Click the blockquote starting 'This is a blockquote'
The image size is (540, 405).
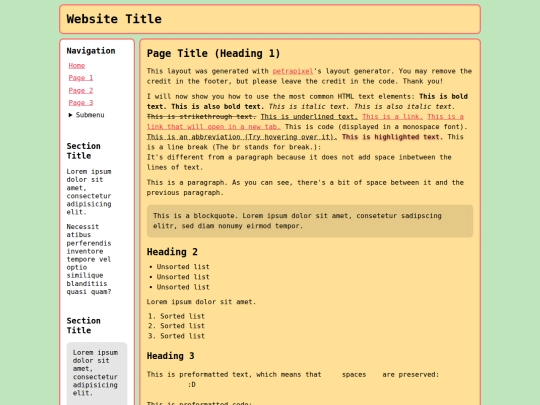coord(310,221)
